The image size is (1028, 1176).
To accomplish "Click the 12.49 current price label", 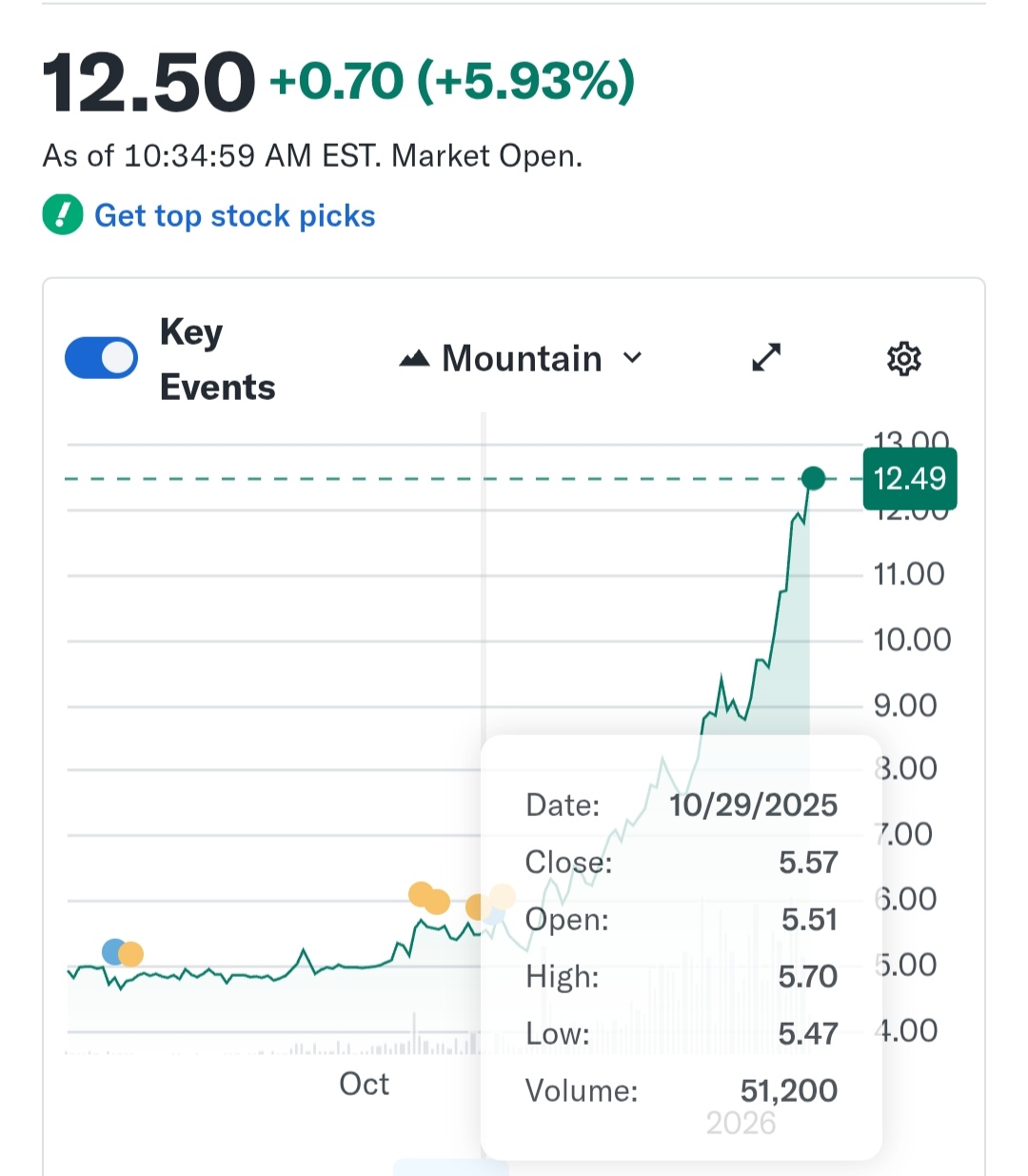I will pyautogui.click(x=910, y=478).
